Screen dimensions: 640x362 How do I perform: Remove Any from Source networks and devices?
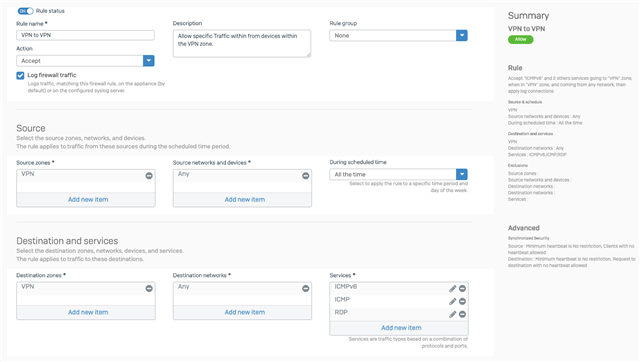tap(305, 175)
